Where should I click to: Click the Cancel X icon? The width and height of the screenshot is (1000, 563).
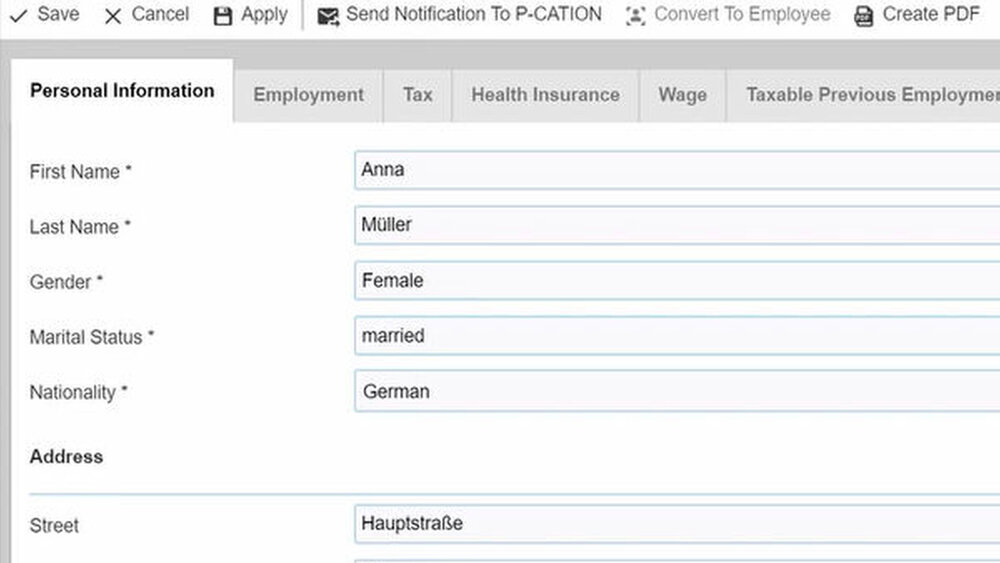113,16
